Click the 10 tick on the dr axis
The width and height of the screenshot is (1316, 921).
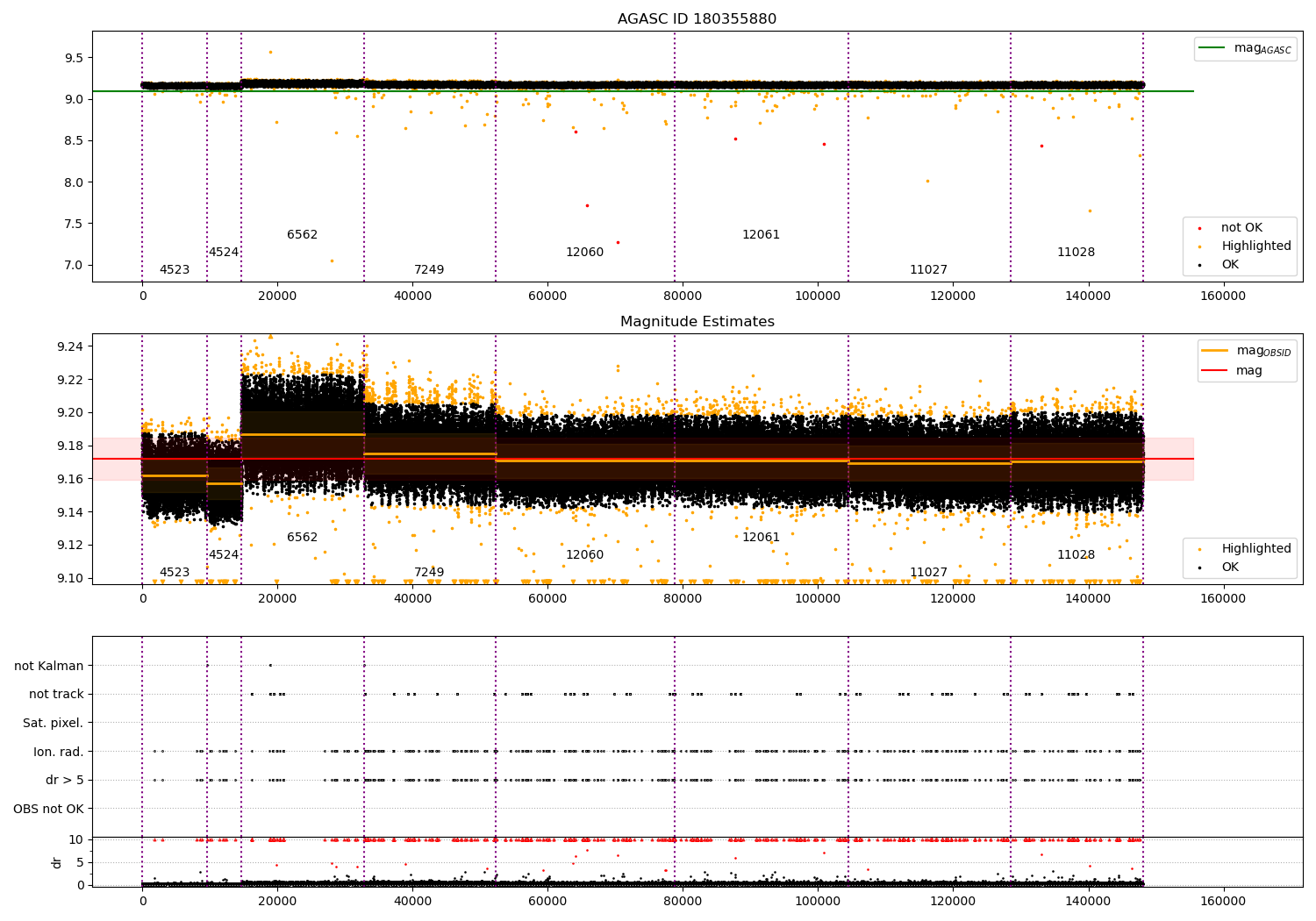(76, 840)
